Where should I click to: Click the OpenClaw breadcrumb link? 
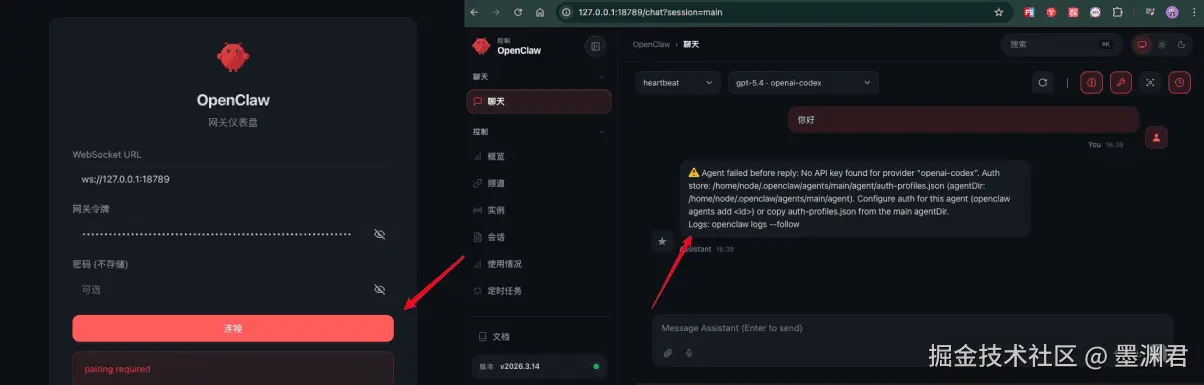(x=651, y=45)
